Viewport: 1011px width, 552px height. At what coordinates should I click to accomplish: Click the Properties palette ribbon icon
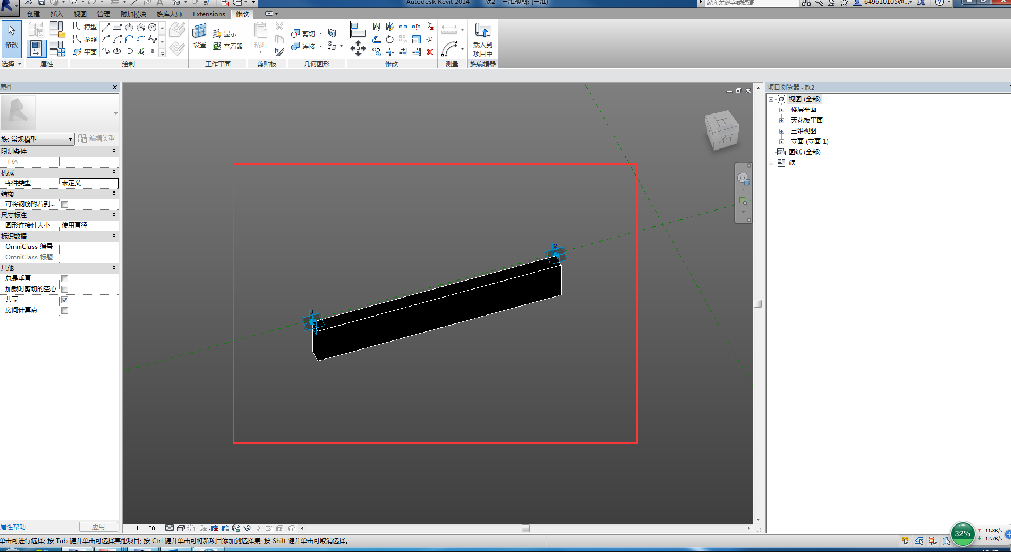tap(36, 48)
